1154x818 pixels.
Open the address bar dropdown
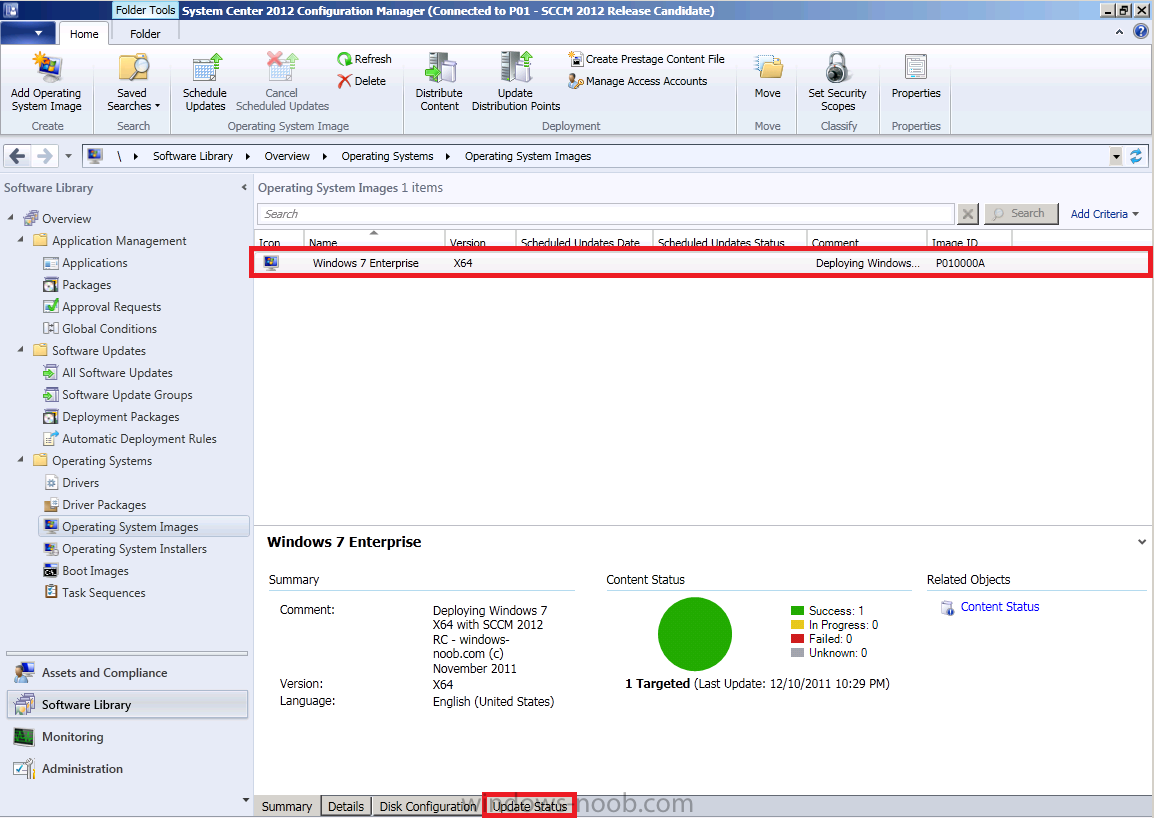[1116, 156]
